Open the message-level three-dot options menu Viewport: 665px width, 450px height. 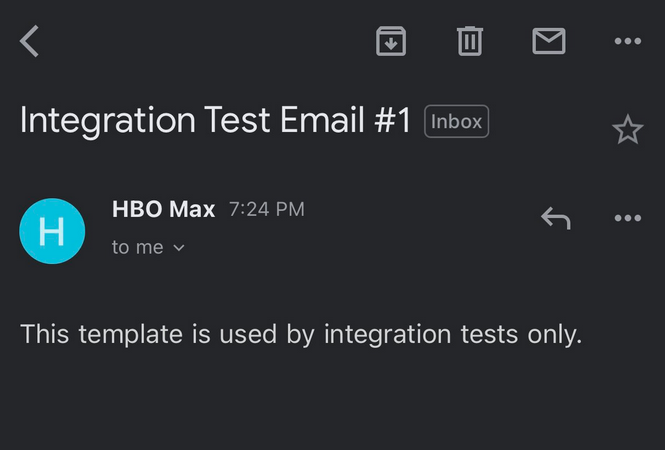(x=628, y=218)
